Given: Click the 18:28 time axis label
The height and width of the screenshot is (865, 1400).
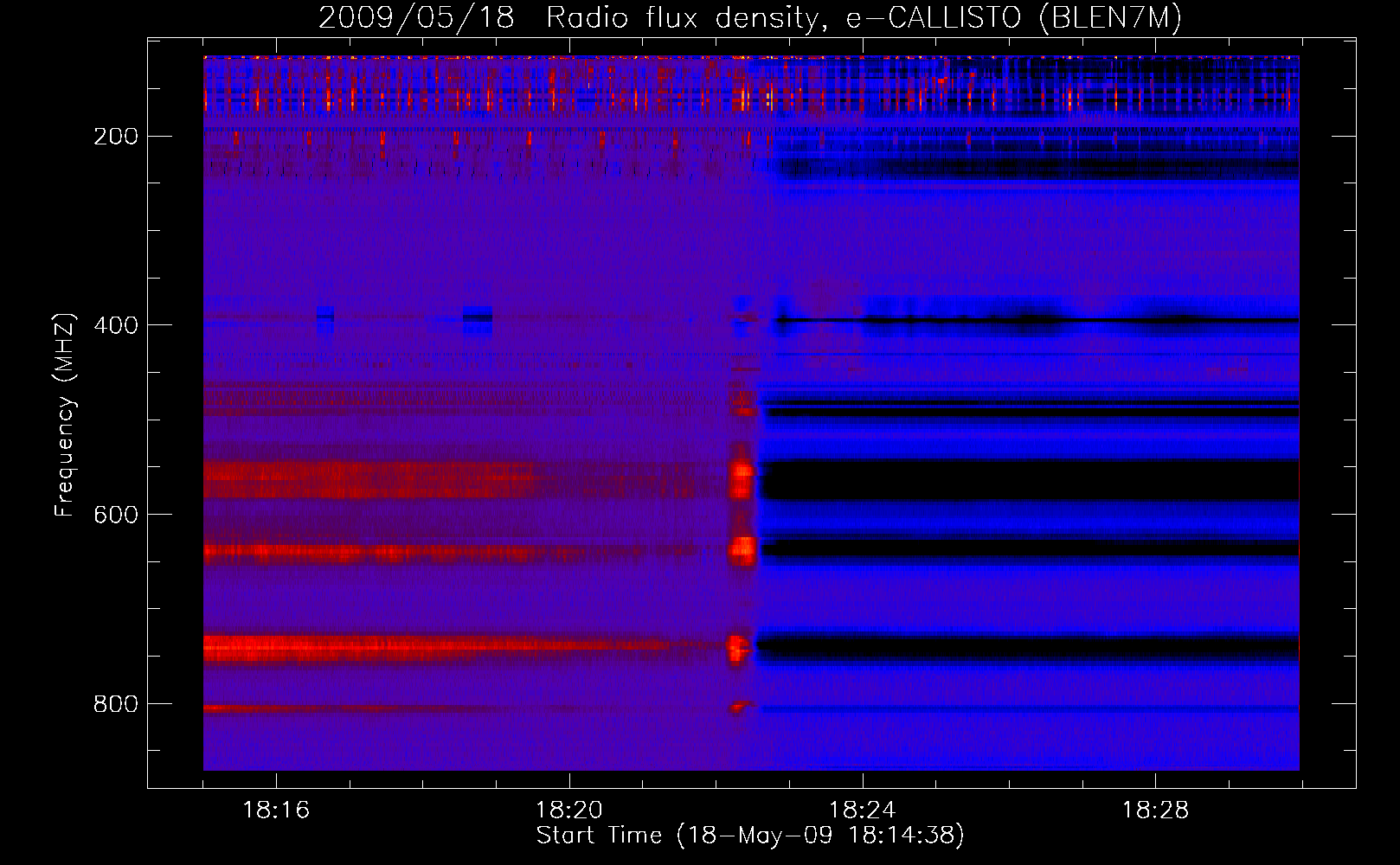Looking at the screenshot, I should click(x=1155, y=810).
